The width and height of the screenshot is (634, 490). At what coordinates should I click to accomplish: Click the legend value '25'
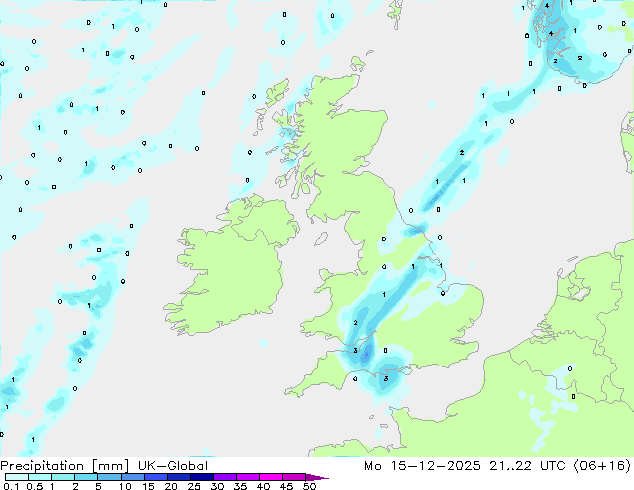coord(194,486)
